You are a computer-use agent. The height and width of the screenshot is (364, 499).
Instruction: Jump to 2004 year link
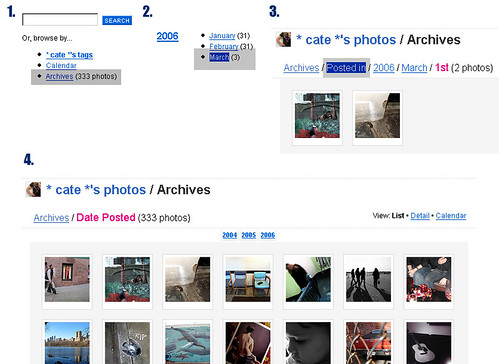[230, 235]
